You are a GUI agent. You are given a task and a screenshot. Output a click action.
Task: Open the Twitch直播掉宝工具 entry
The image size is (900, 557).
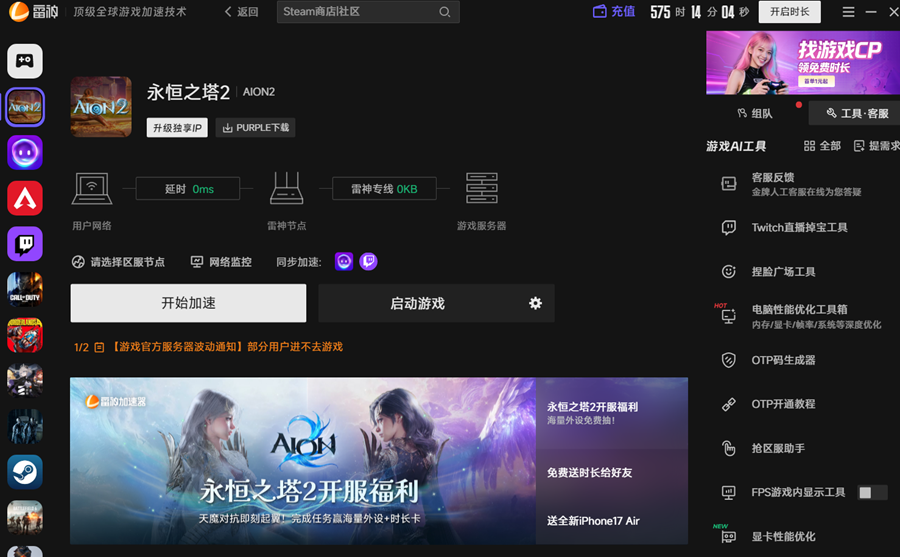(x=799, y=228)
